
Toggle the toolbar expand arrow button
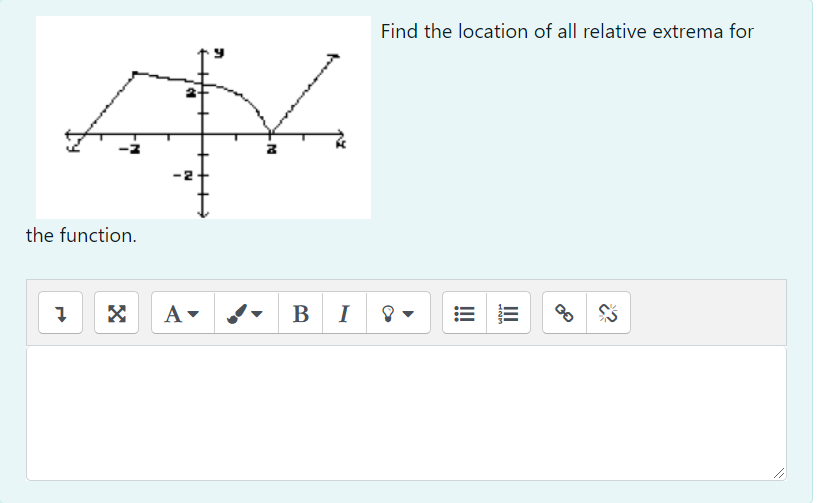pos(60,313)
